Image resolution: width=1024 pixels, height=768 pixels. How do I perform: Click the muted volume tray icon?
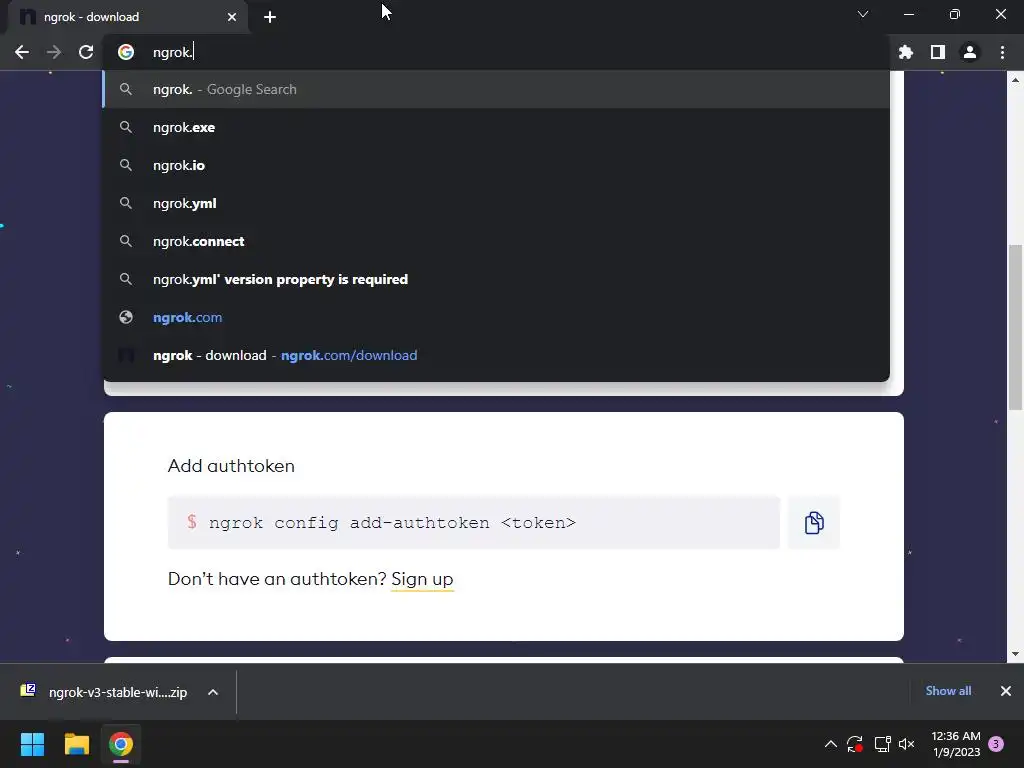point(906,744)
